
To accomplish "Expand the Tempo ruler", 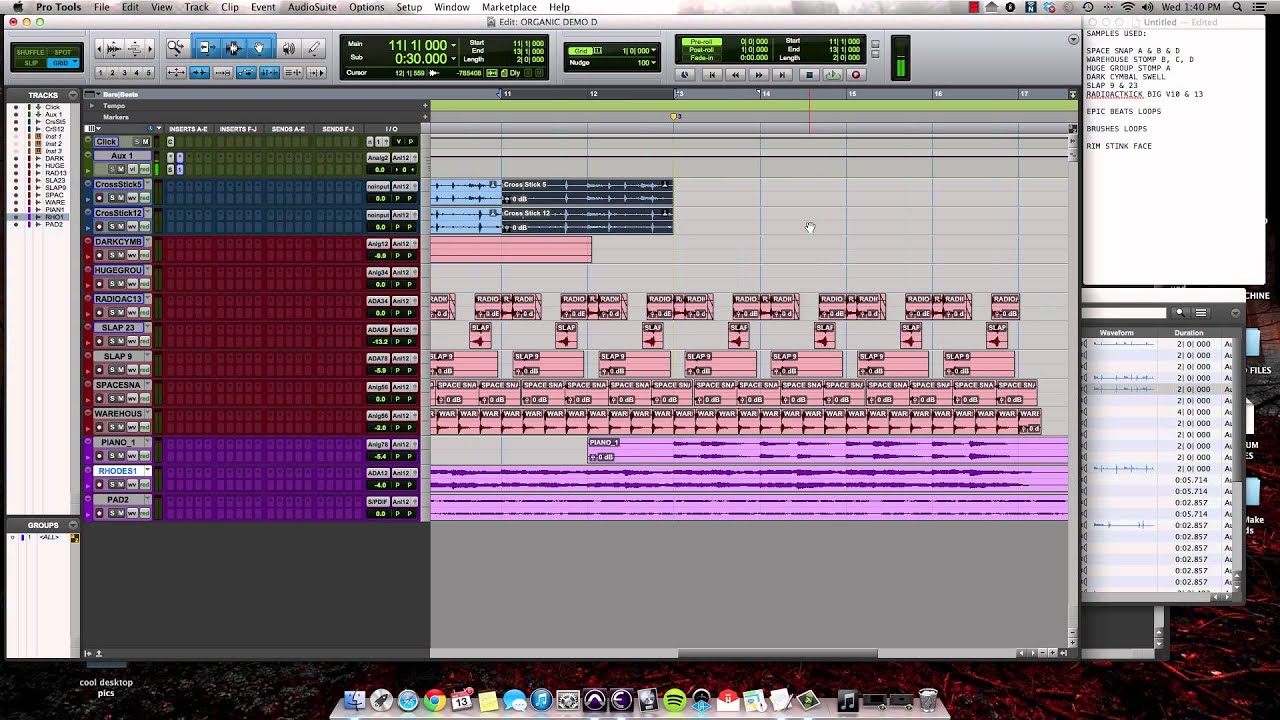I will click(x=91, y=105).
